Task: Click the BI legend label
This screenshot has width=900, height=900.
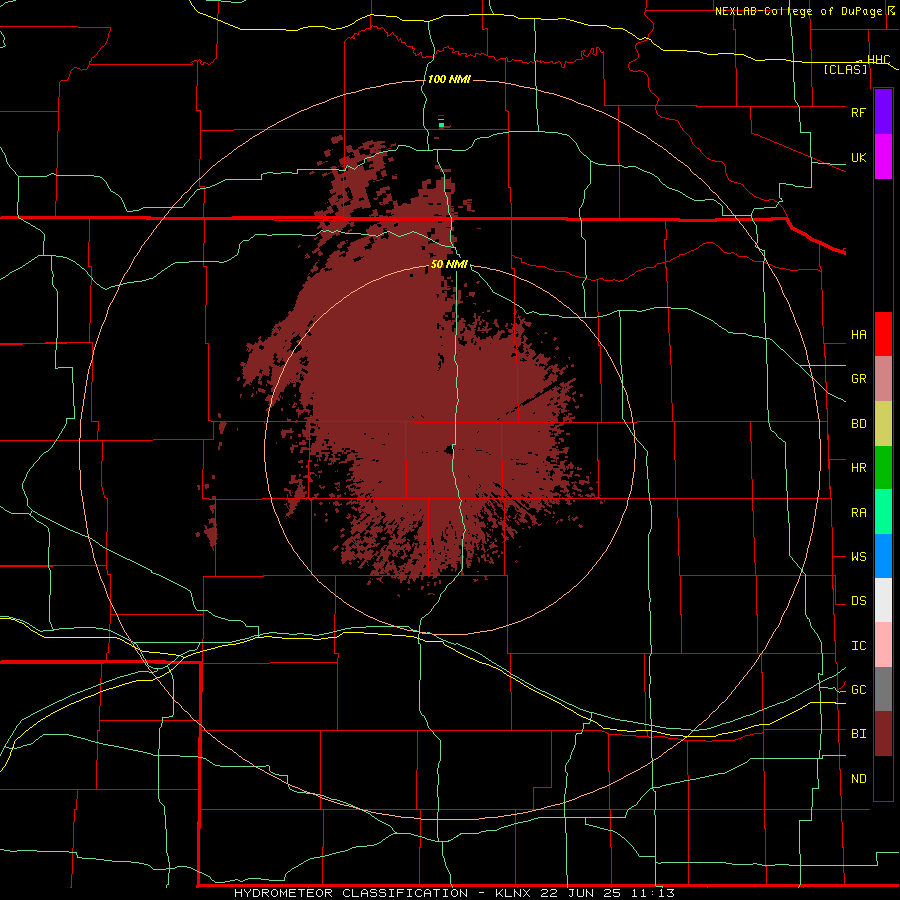Action: tap(858, 734)
